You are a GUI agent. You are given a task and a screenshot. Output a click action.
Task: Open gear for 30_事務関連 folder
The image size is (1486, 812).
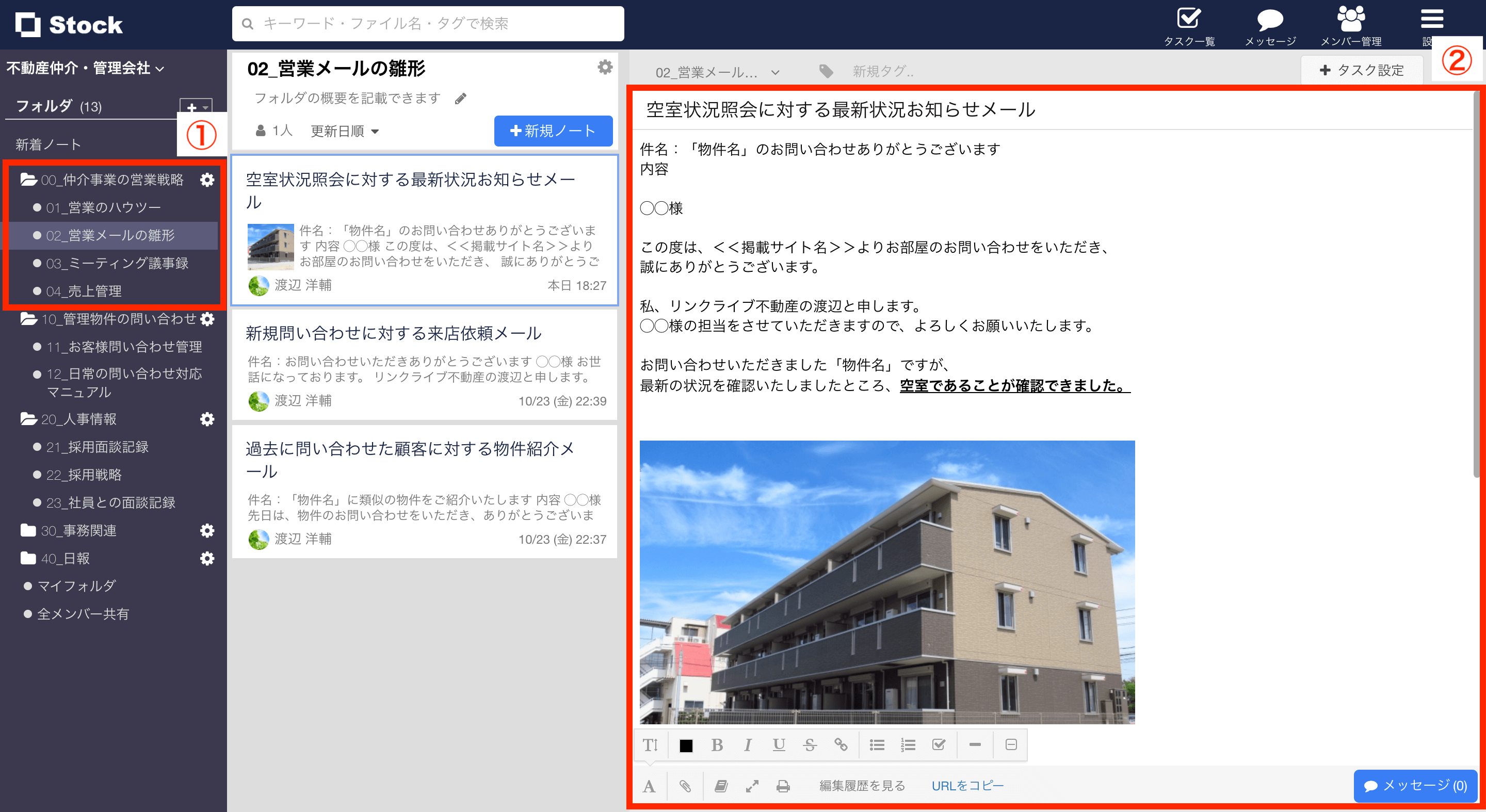[207, 530]
